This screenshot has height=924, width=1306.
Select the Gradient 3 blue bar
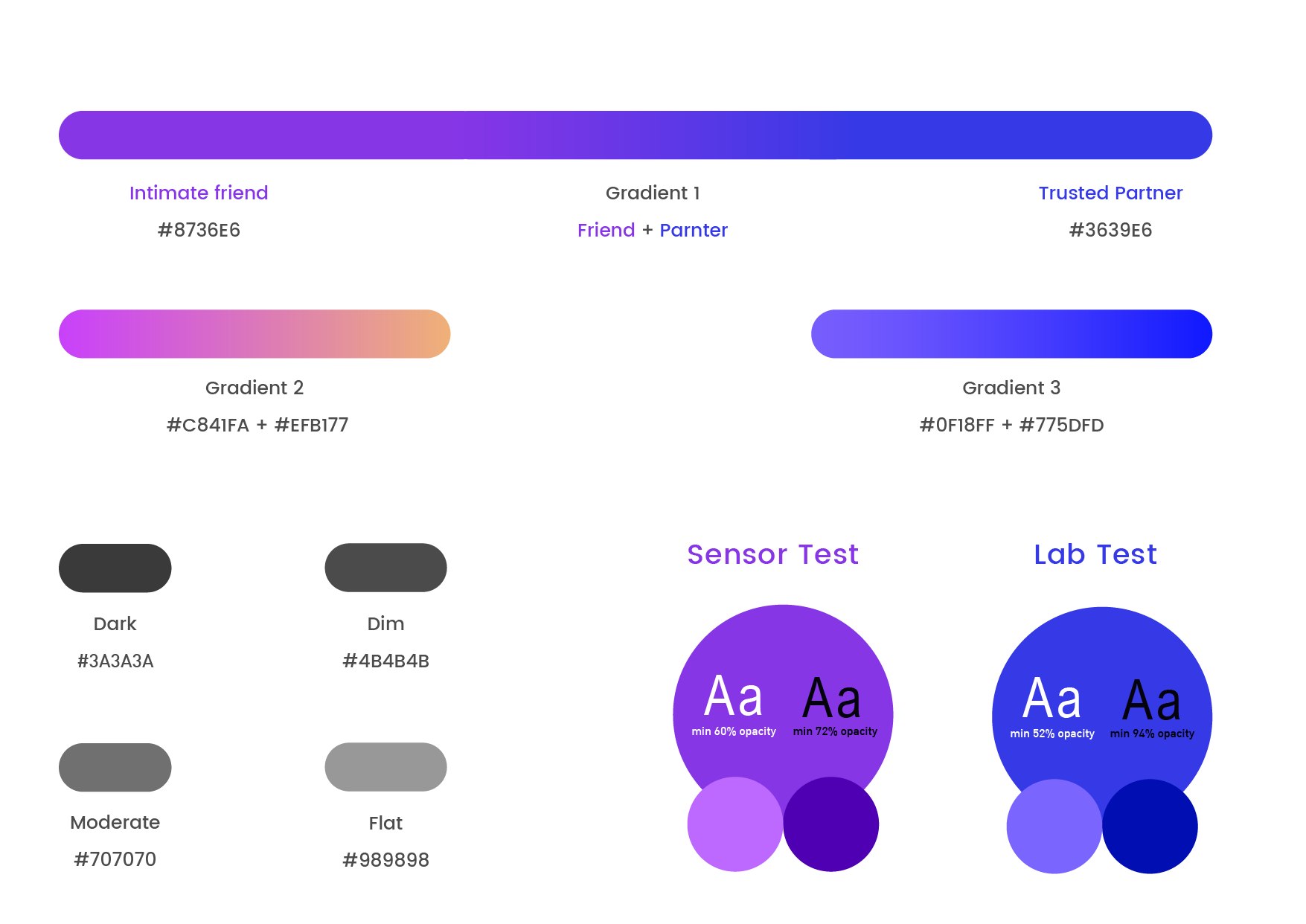1011,334
